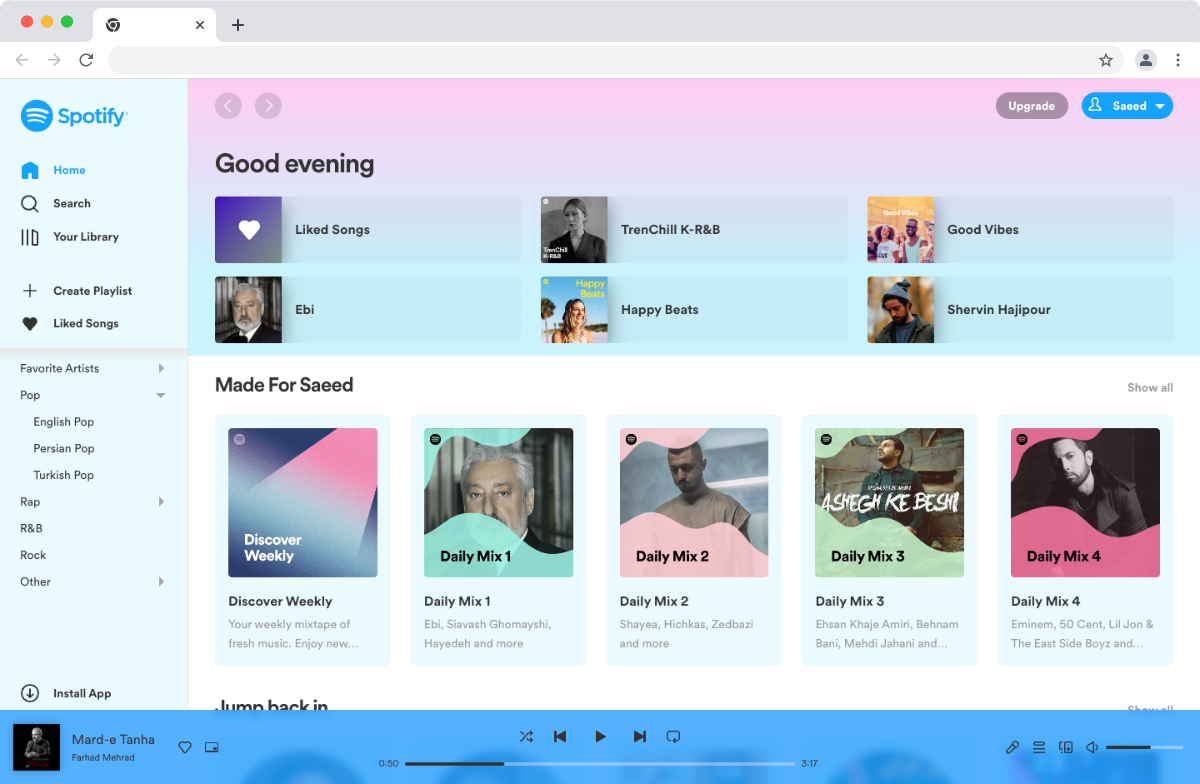Click the browser reload button
The width and height of the screenshot is (1200, 784).
86,60
